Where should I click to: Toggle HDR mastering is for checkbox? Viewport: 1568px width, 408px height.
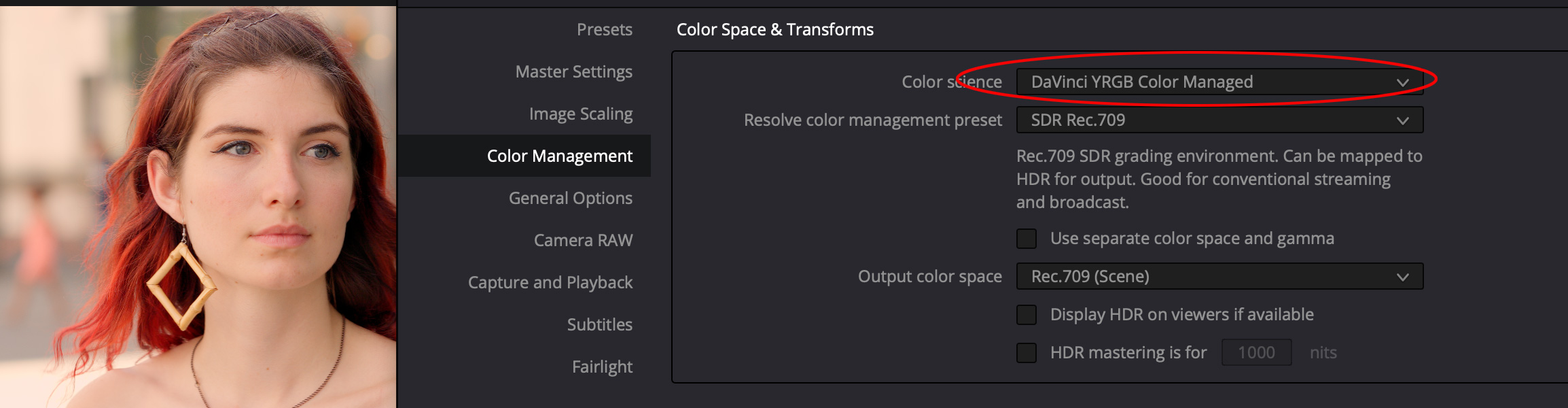(1027, 353)
